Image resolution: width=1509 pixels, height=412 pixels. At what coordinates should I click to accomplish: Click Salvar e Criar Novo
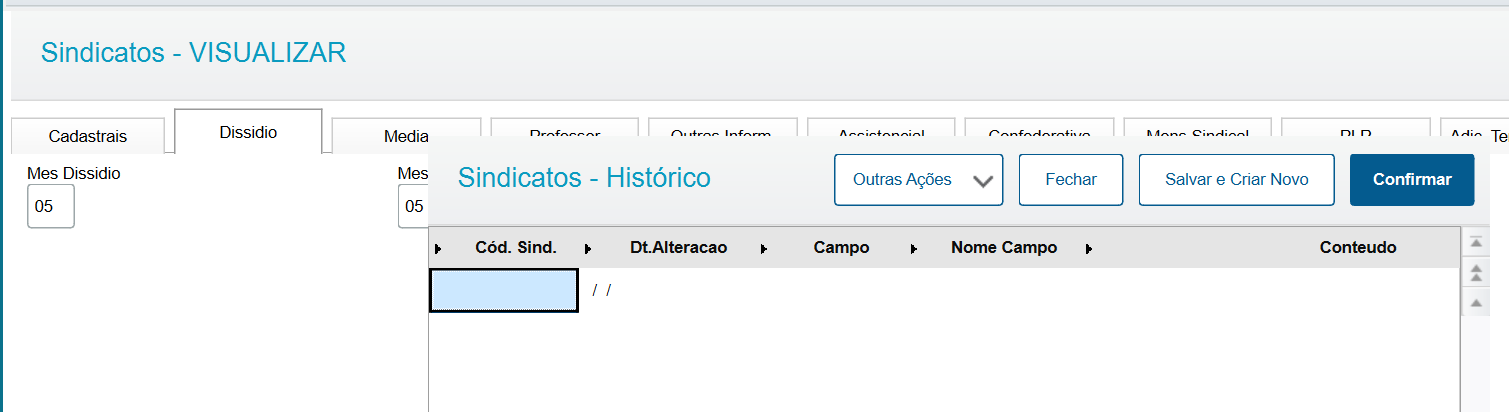[x=1236, y=180]
